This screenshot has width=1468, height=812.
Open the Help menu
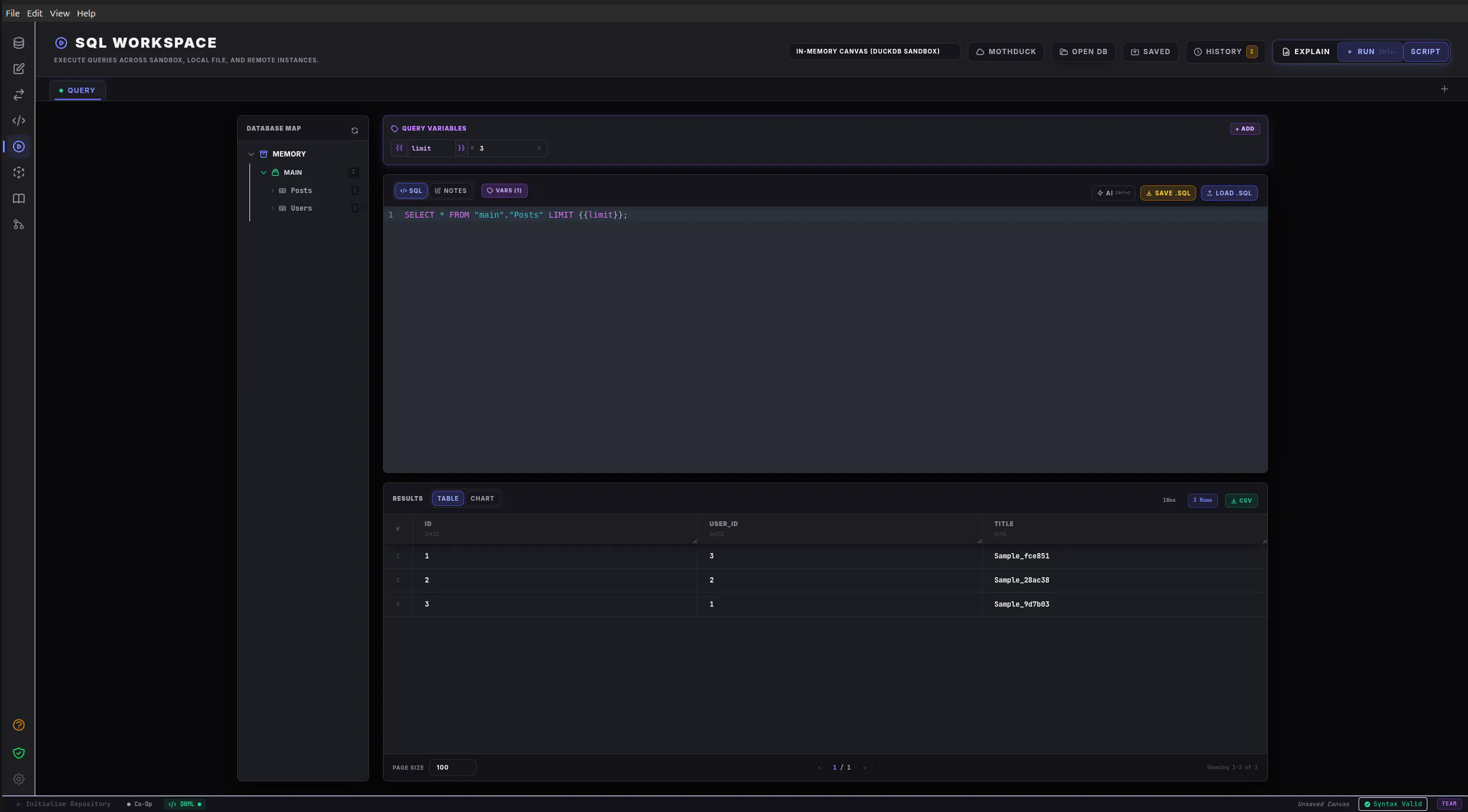(x=86, y=13)
